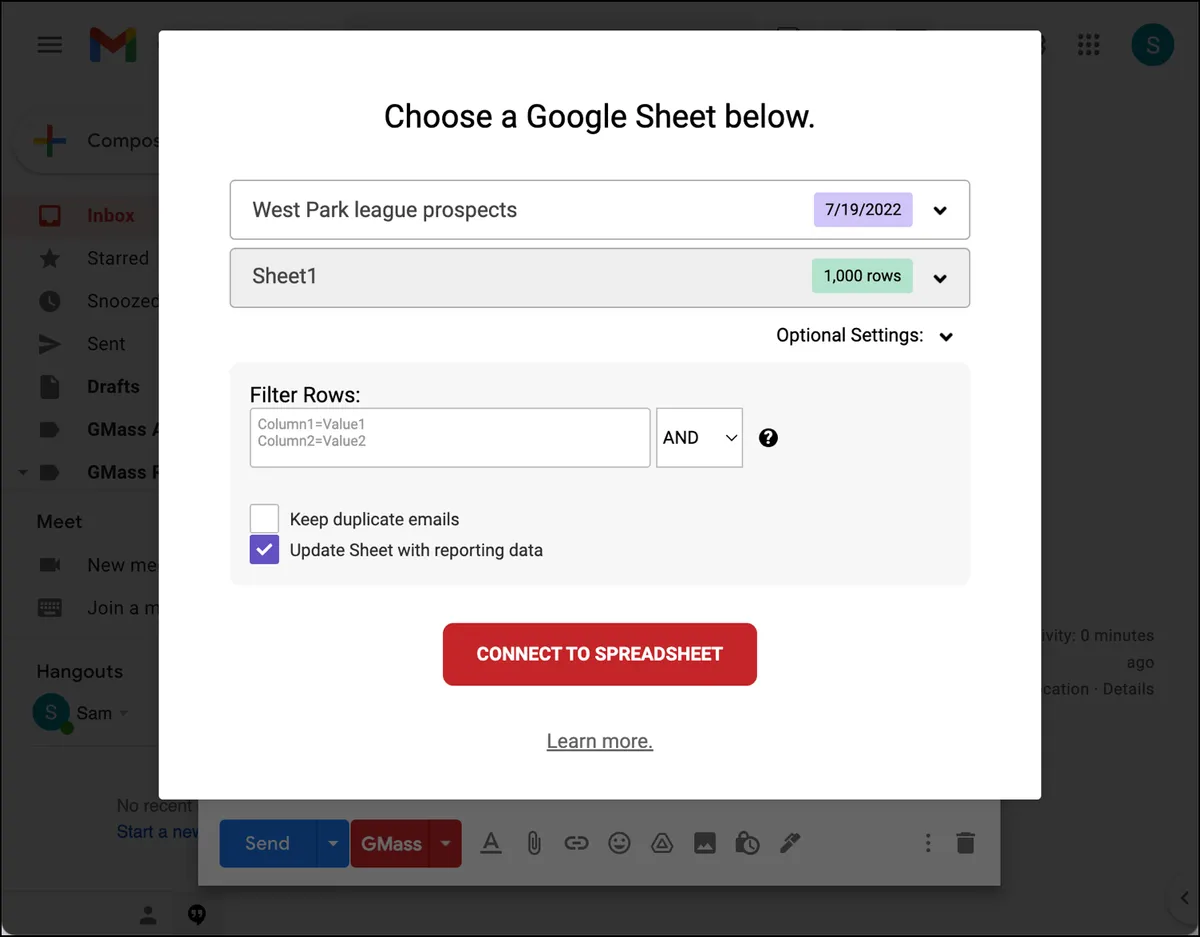Open text formatting options icon
This screenshot has height=937, width=1200.
[x=491, y=844]
